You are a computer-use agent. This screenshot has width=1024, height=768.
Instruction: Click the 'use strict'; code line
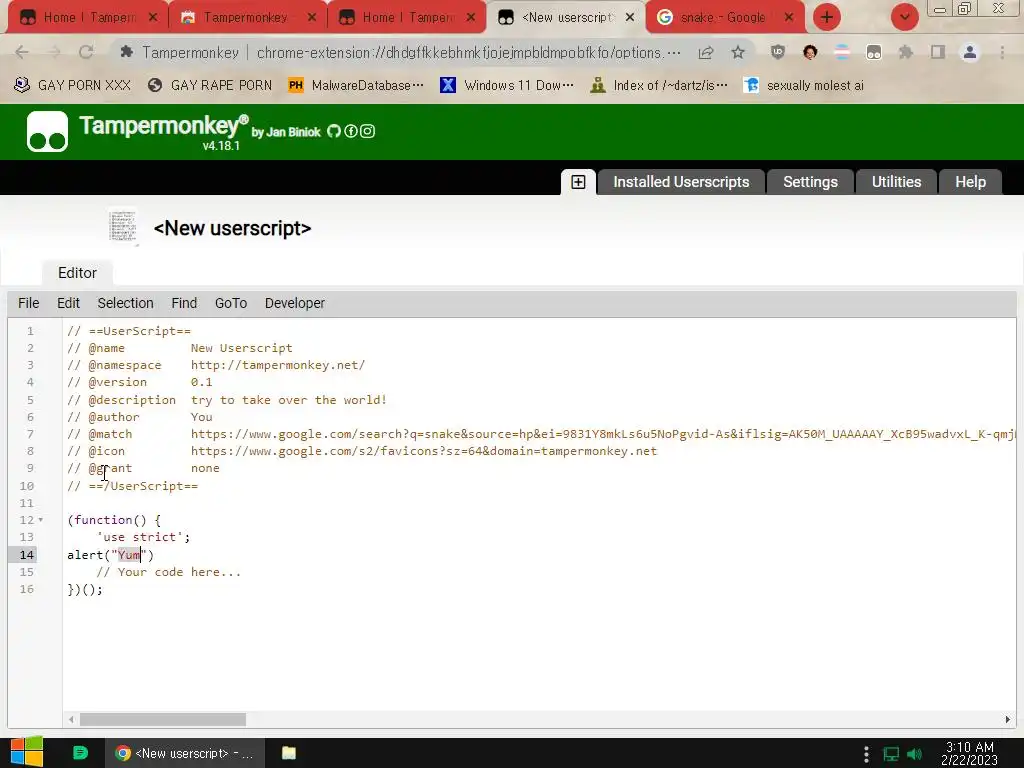pos(143,537)
